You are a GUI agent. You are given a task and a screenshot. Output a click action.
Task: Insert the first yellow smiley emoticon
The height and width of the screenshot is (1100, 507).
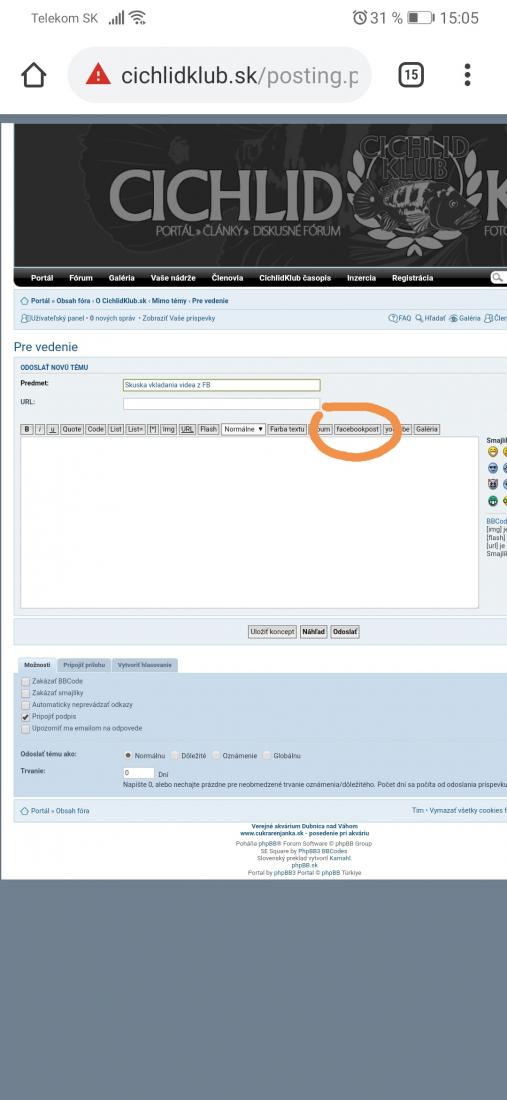(x=492, y=451)
